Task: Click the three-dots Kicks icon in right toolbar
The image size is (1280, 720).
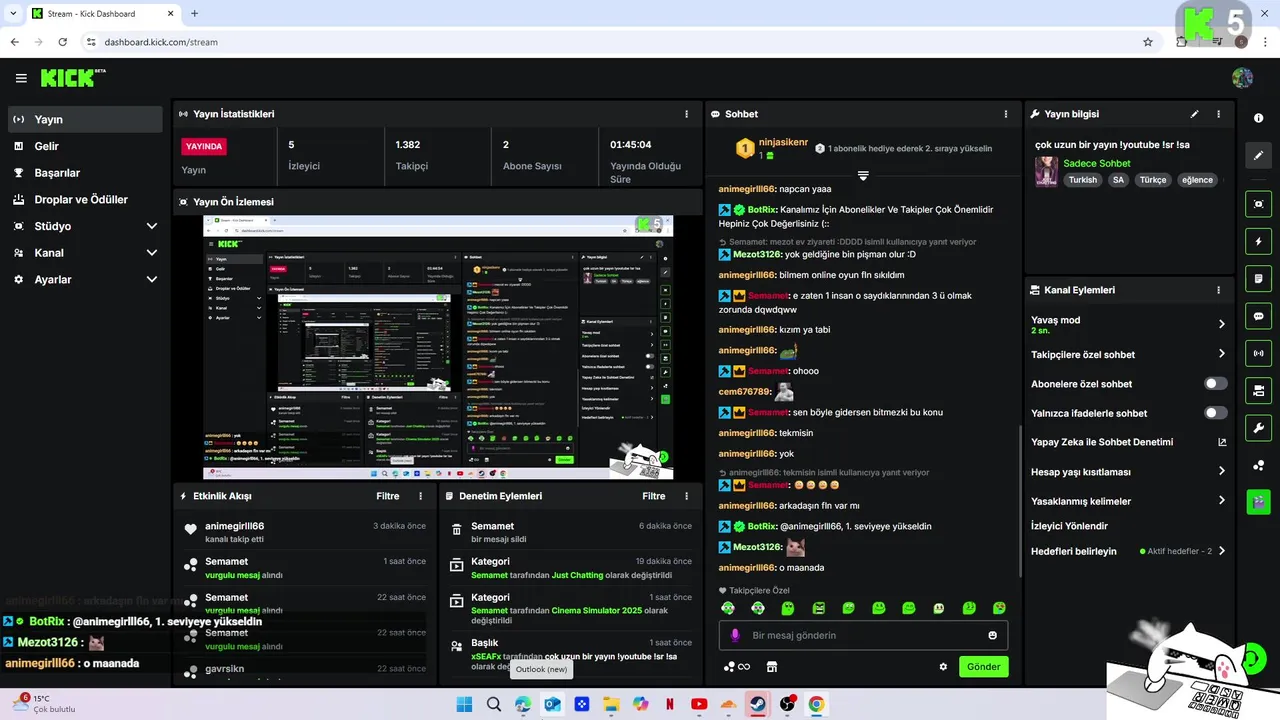Action: [x=1258, y=465]
